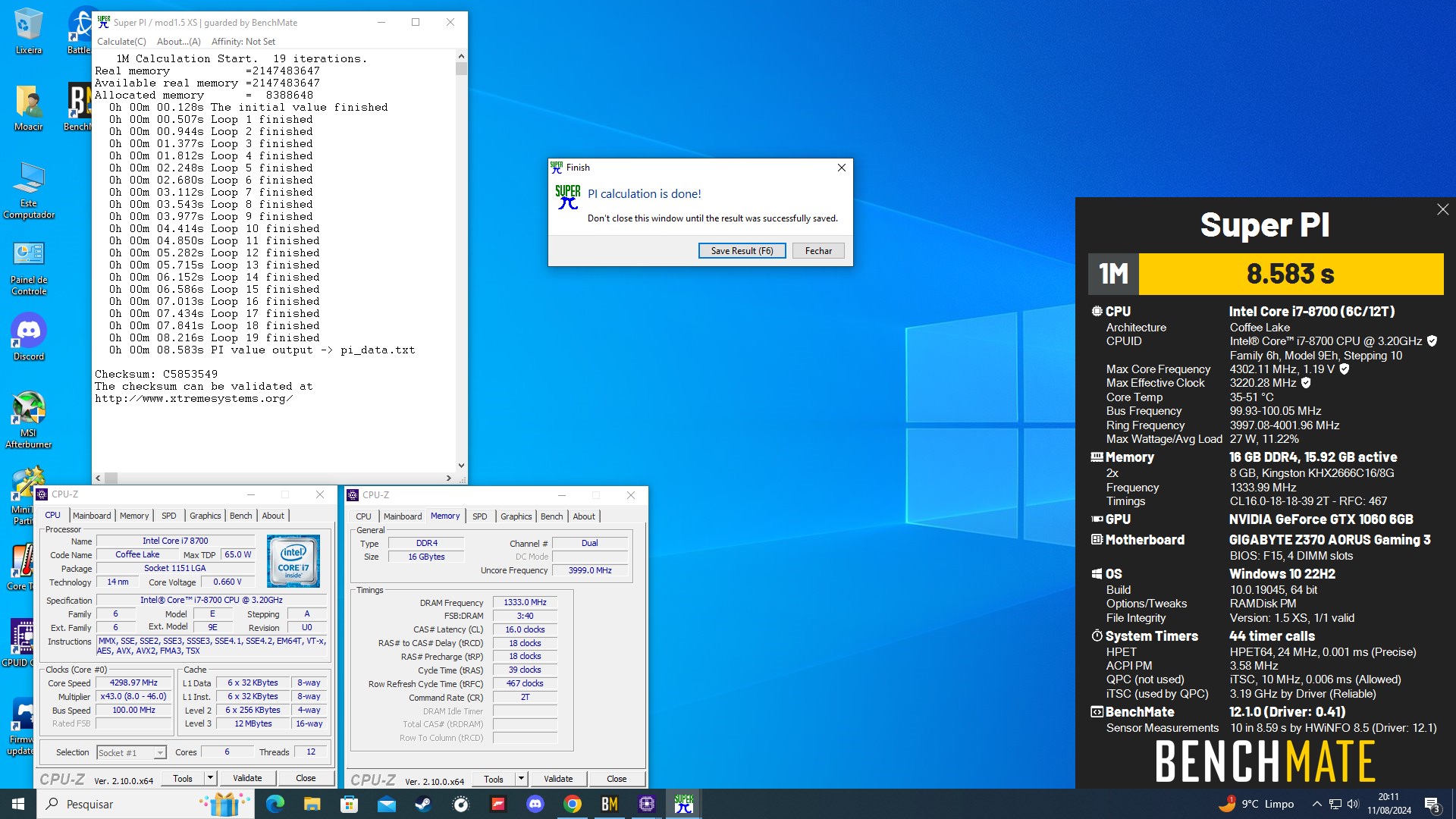Switch to Bench tab in right CPU-Z window
This screenshot has height=819, width=1456.
(551, 516)
